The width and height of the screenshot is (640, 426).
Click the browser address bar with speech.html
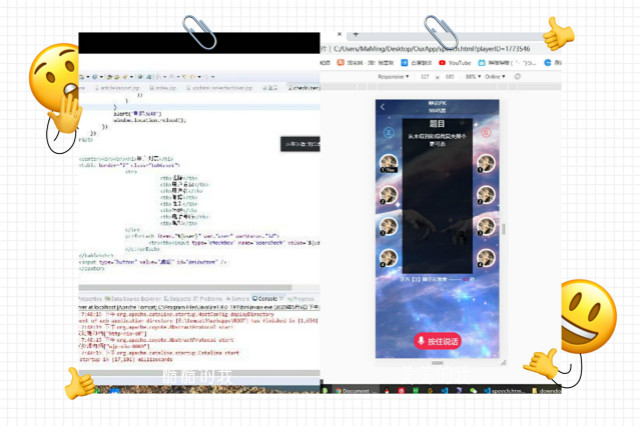[x=432, y=49]
